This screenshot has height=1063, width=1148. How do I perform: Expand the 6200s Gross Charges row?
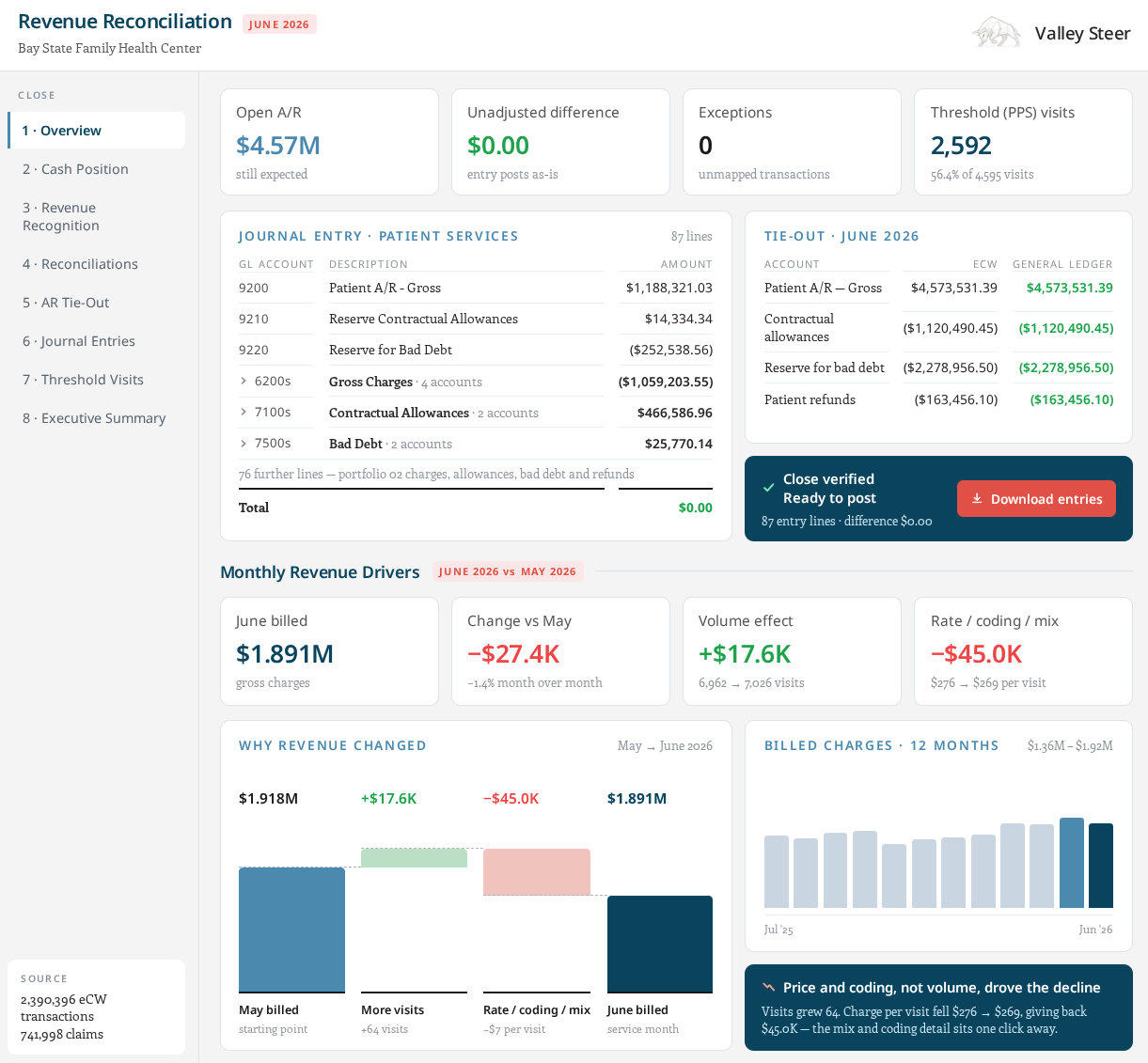244,381
